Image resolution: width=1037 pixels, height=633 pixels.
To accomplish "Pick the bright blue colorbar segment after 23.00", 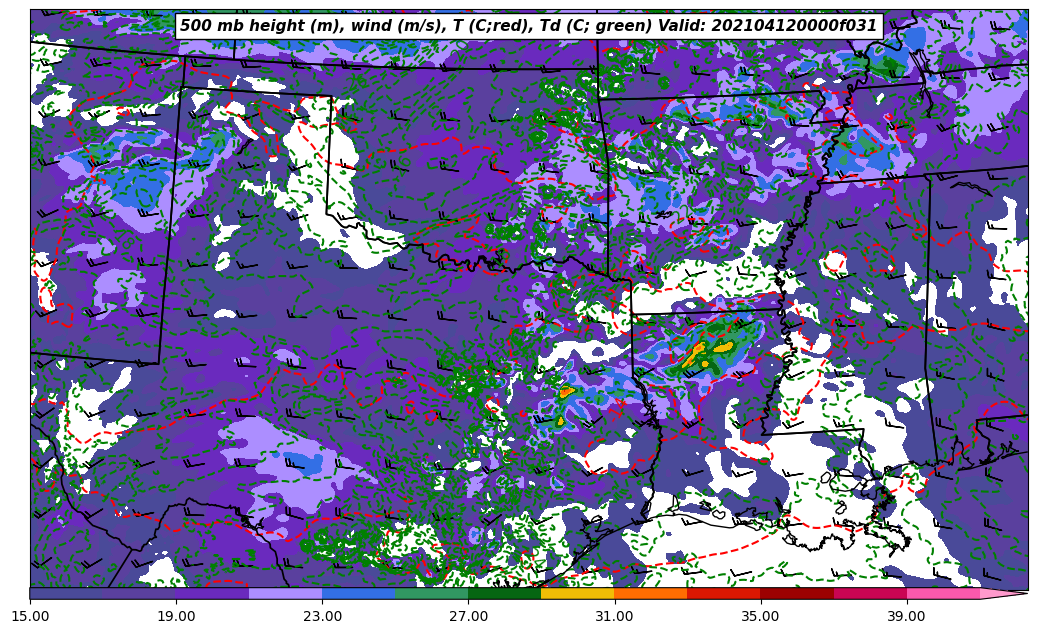I will [358, 593].
